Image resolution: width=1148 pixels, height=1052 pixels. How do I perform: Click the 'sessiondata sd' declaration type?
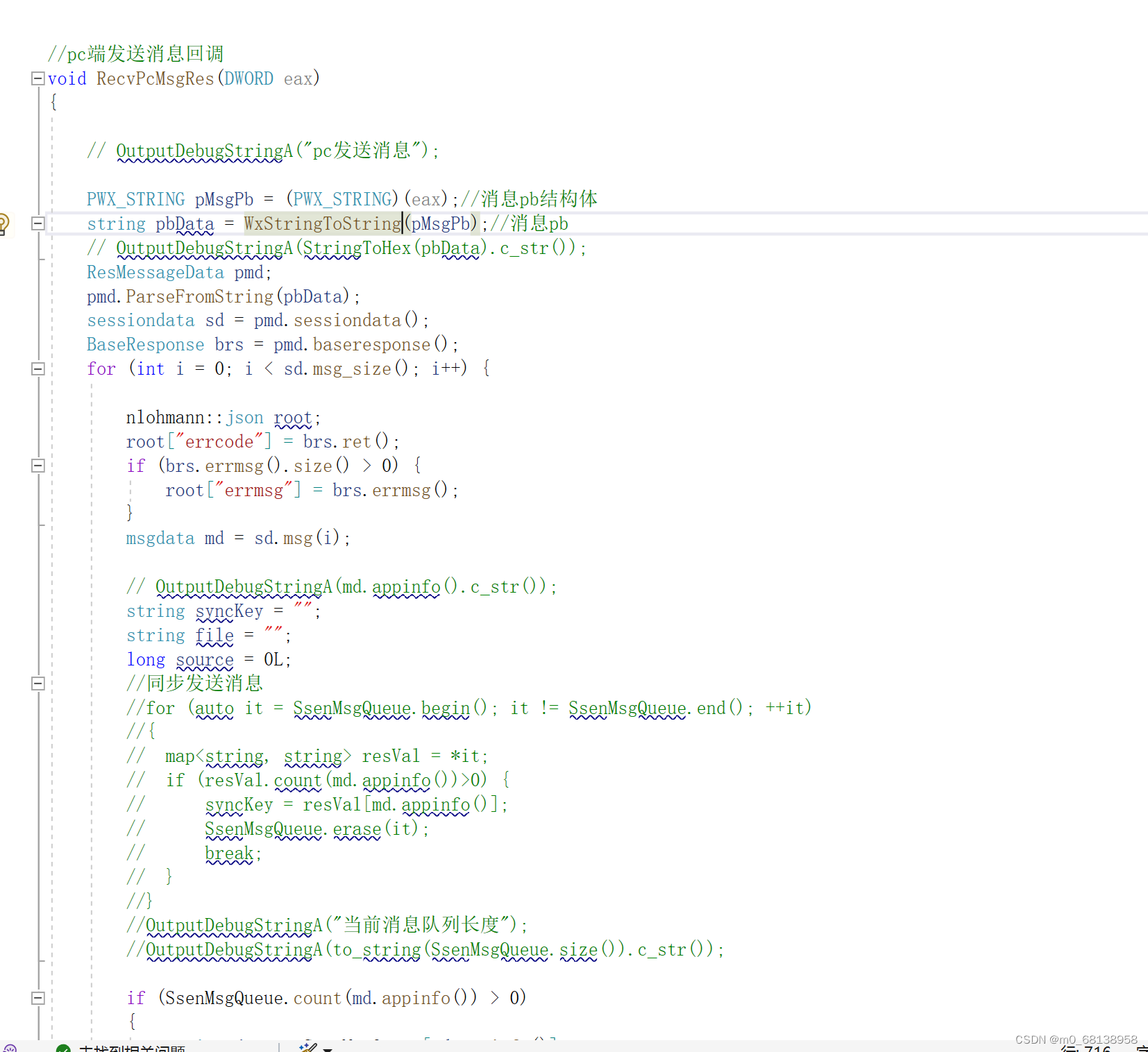[x=141, y=321]
